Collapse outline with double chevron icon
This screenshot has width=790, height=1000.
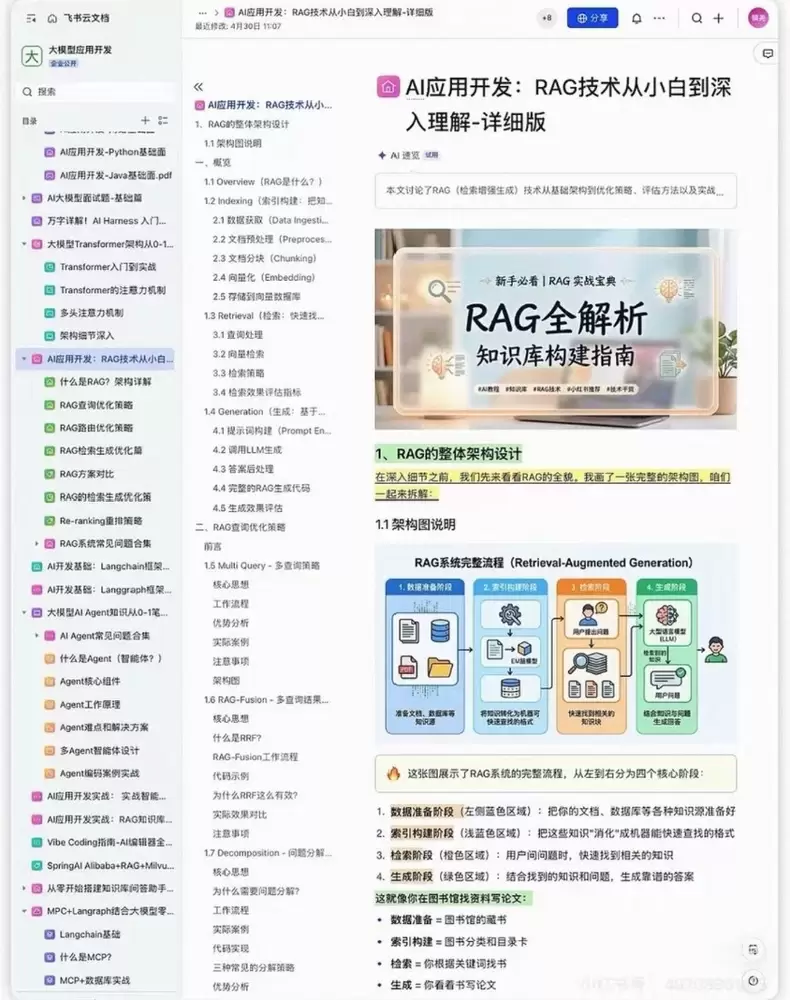click(x=198, y=87)
